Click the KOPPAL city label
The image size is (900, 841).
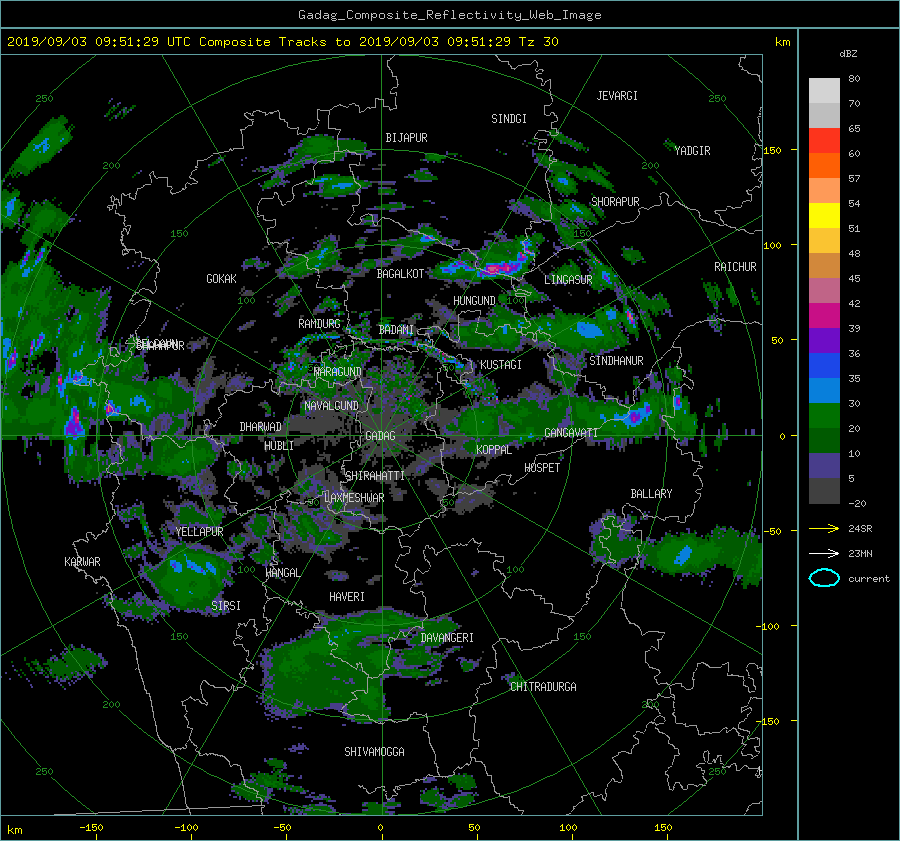pos(494,450)
